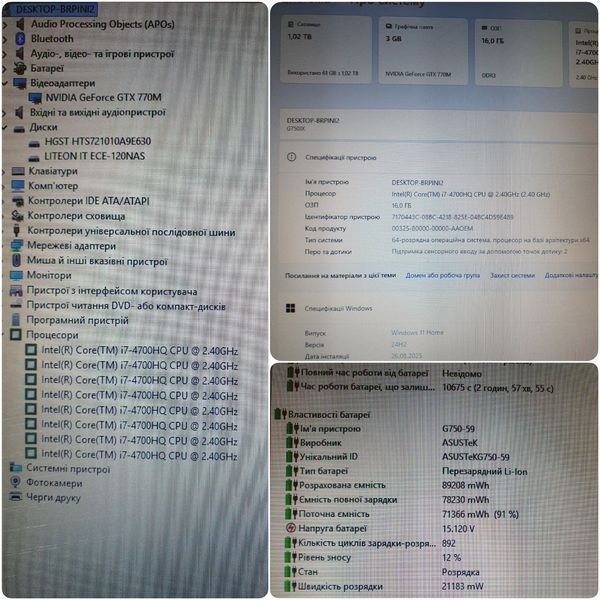Select Рівень зносу 12 % row
The image size is (600, 600).
coord(373,558)
